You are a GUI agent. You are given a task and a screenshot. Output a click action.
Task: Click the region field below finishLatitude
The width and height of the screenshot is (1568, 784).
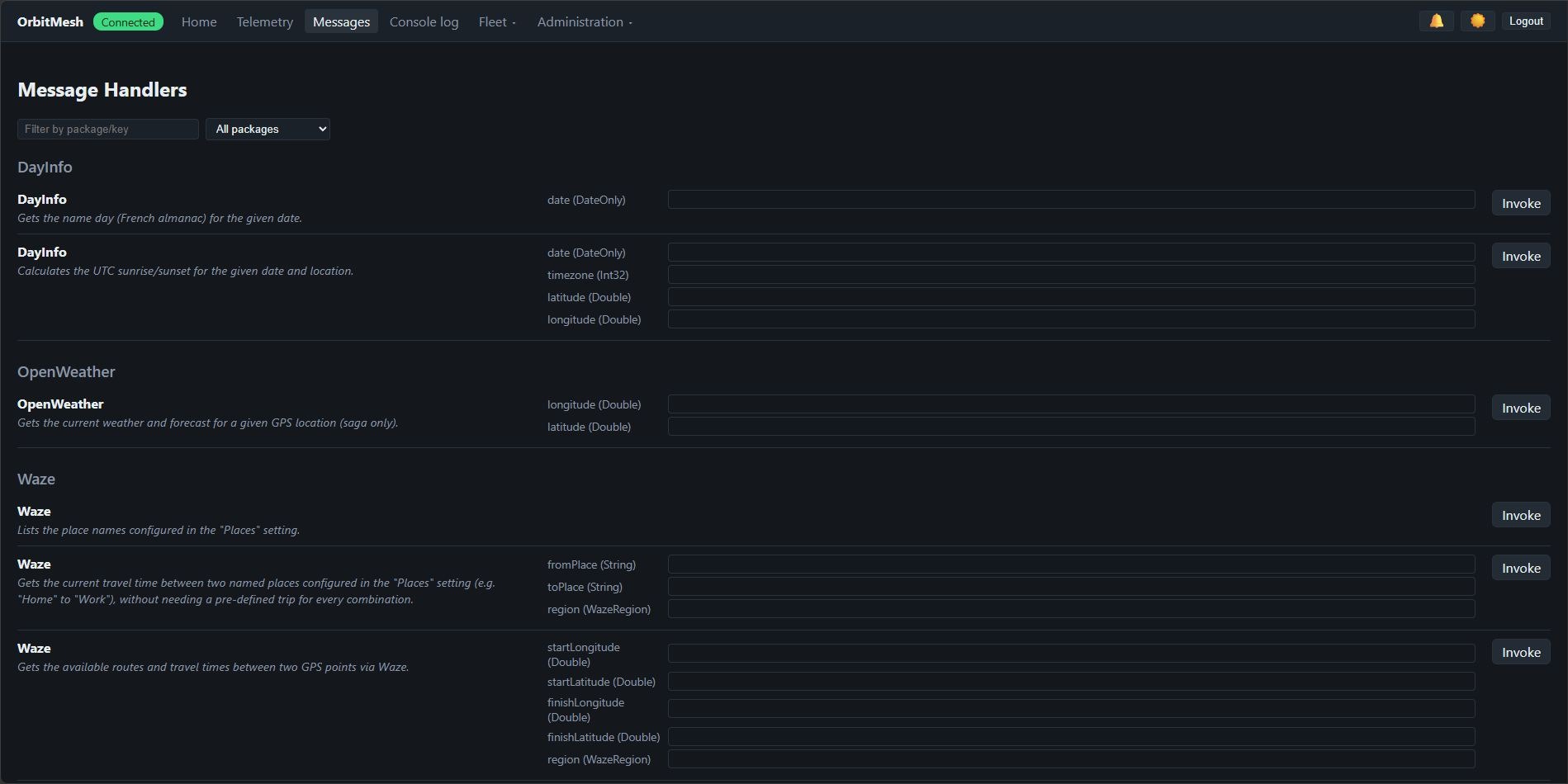(x=1071, y=759)
